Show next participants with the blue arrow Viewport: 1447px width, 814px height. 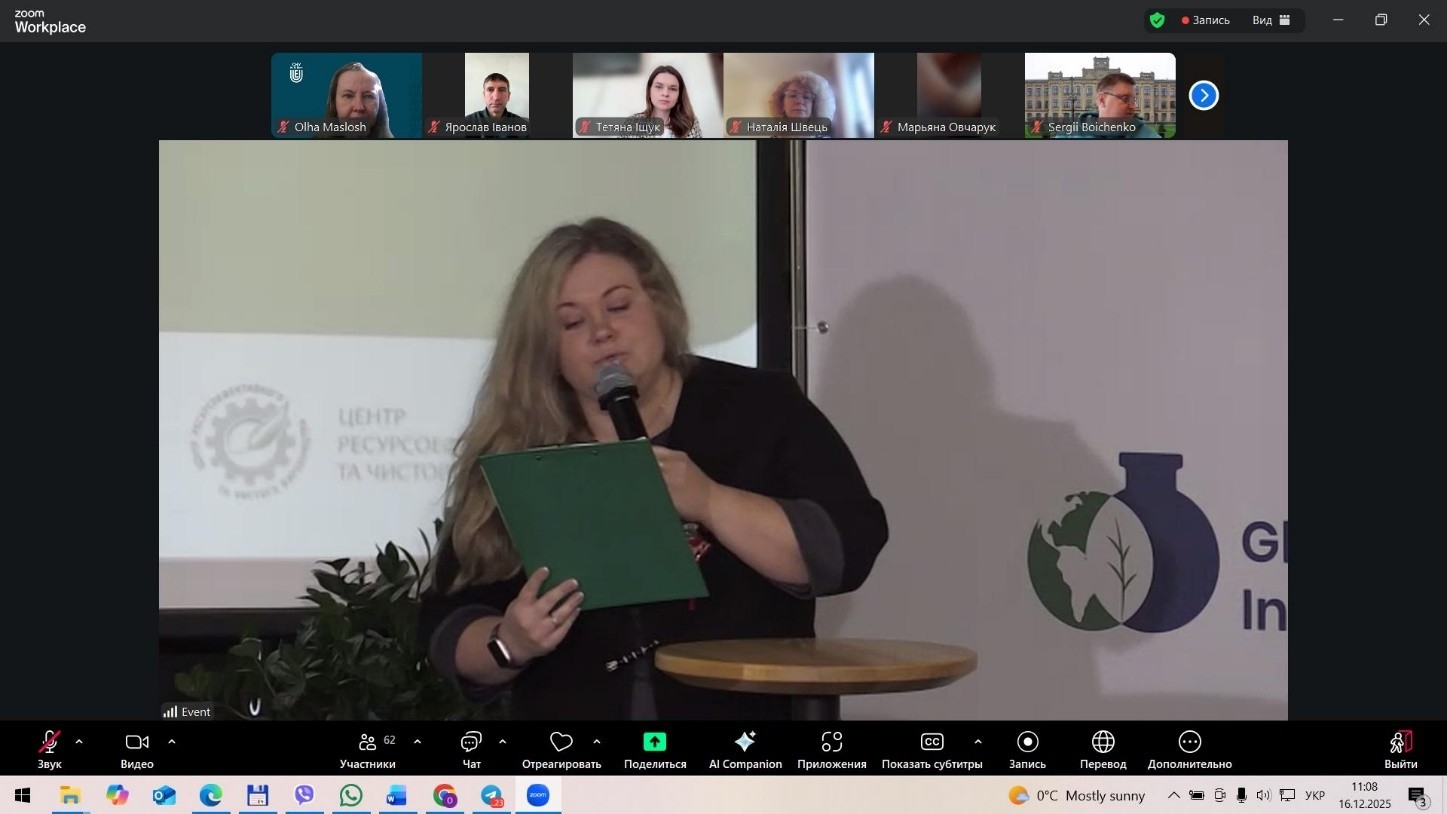click(1203, 96)
